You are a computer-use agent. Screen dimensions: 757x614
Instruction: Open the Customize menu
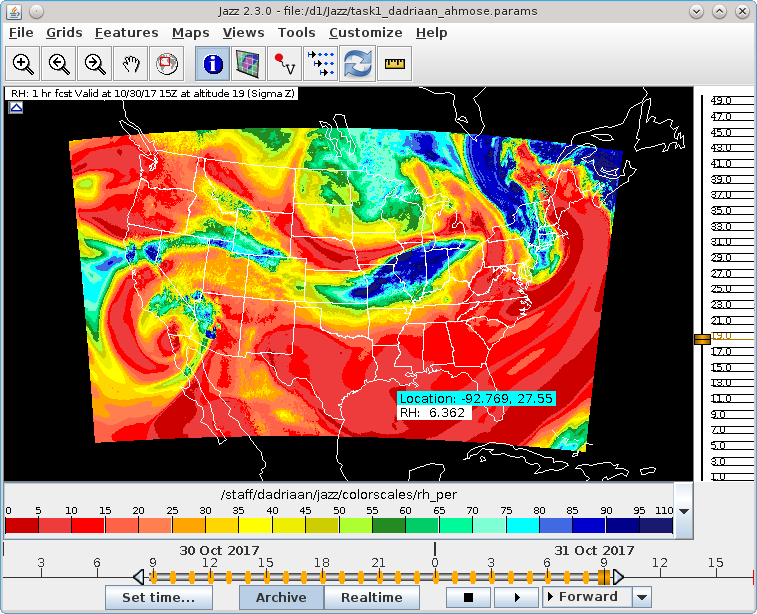(365, 33)
